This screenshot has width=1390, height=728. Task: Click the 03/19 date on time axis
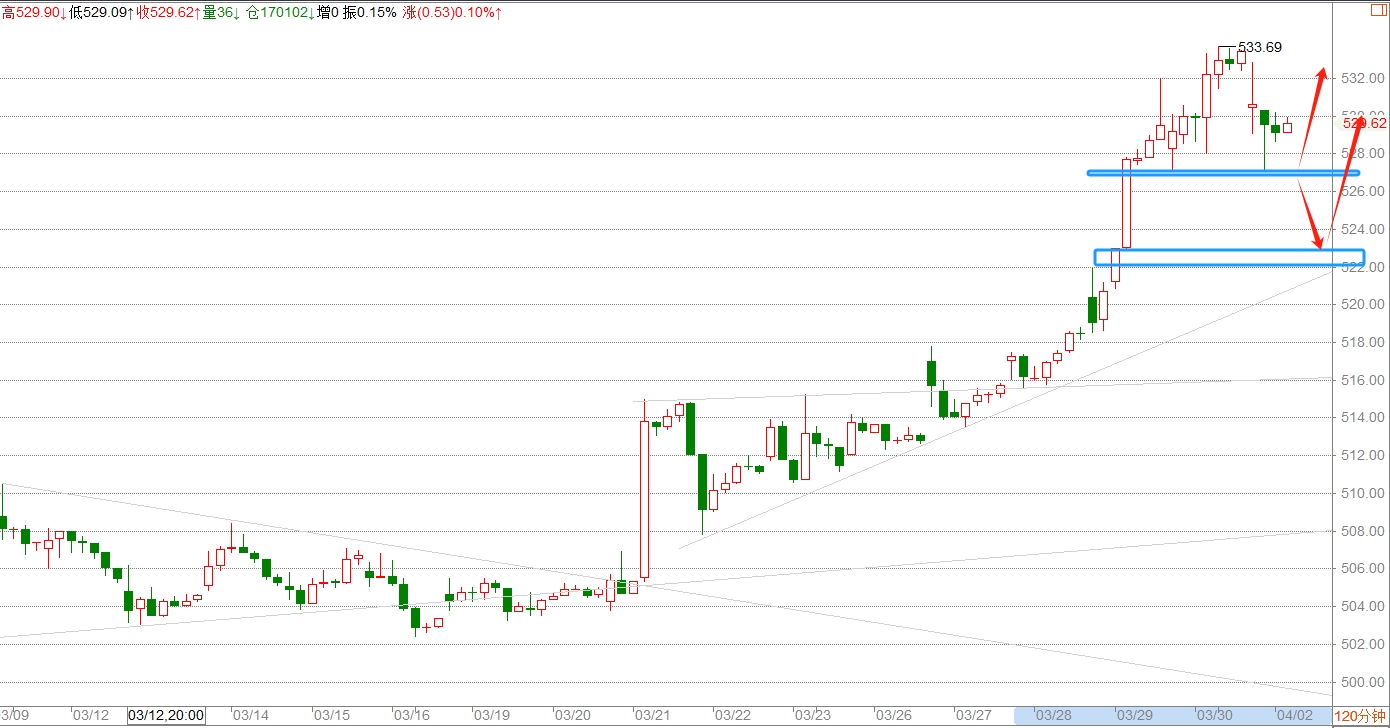(492, 716)
